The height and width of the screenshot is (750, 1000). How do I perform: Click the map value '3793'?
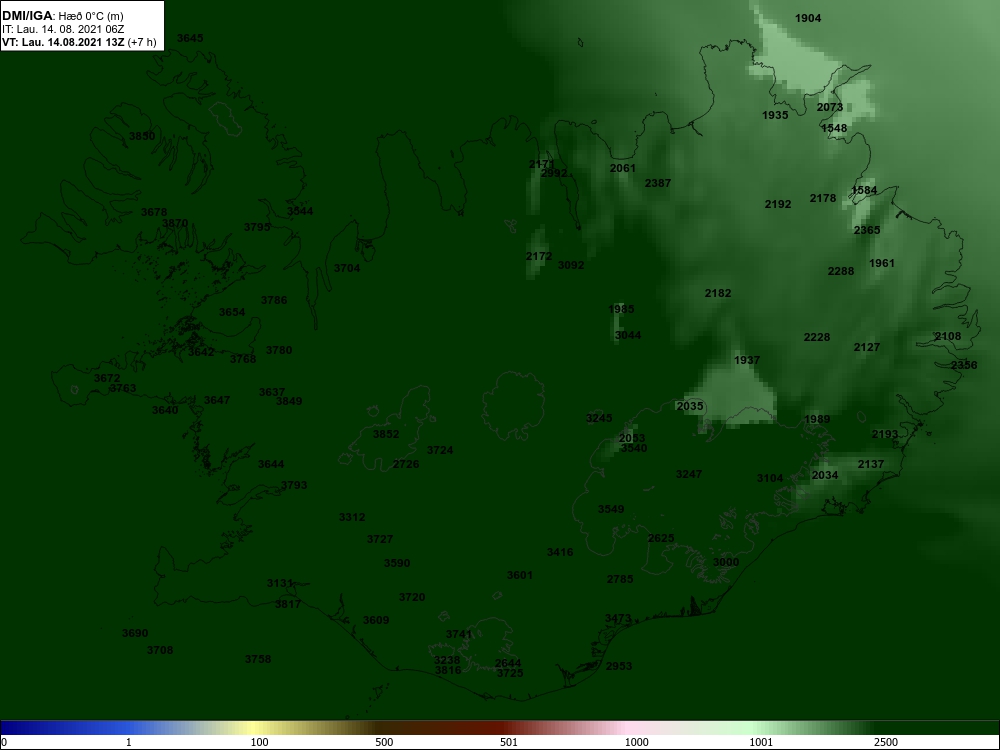[294, 485]
